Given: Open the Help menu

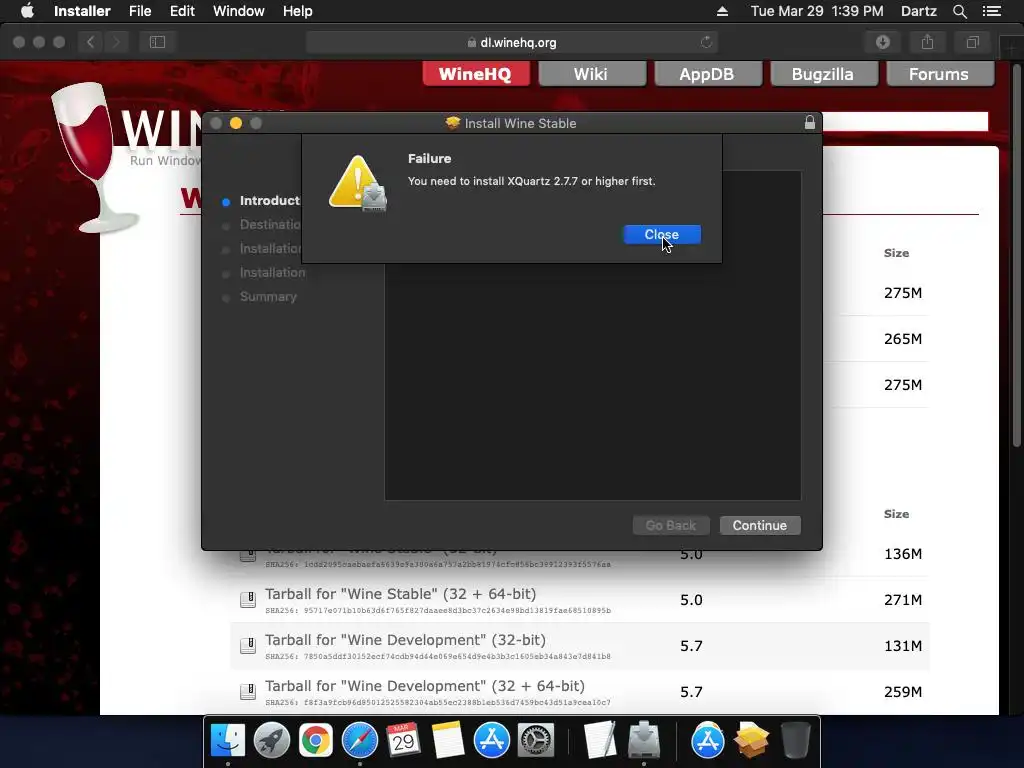Looking at the screenshot, I should click(297, 11).
